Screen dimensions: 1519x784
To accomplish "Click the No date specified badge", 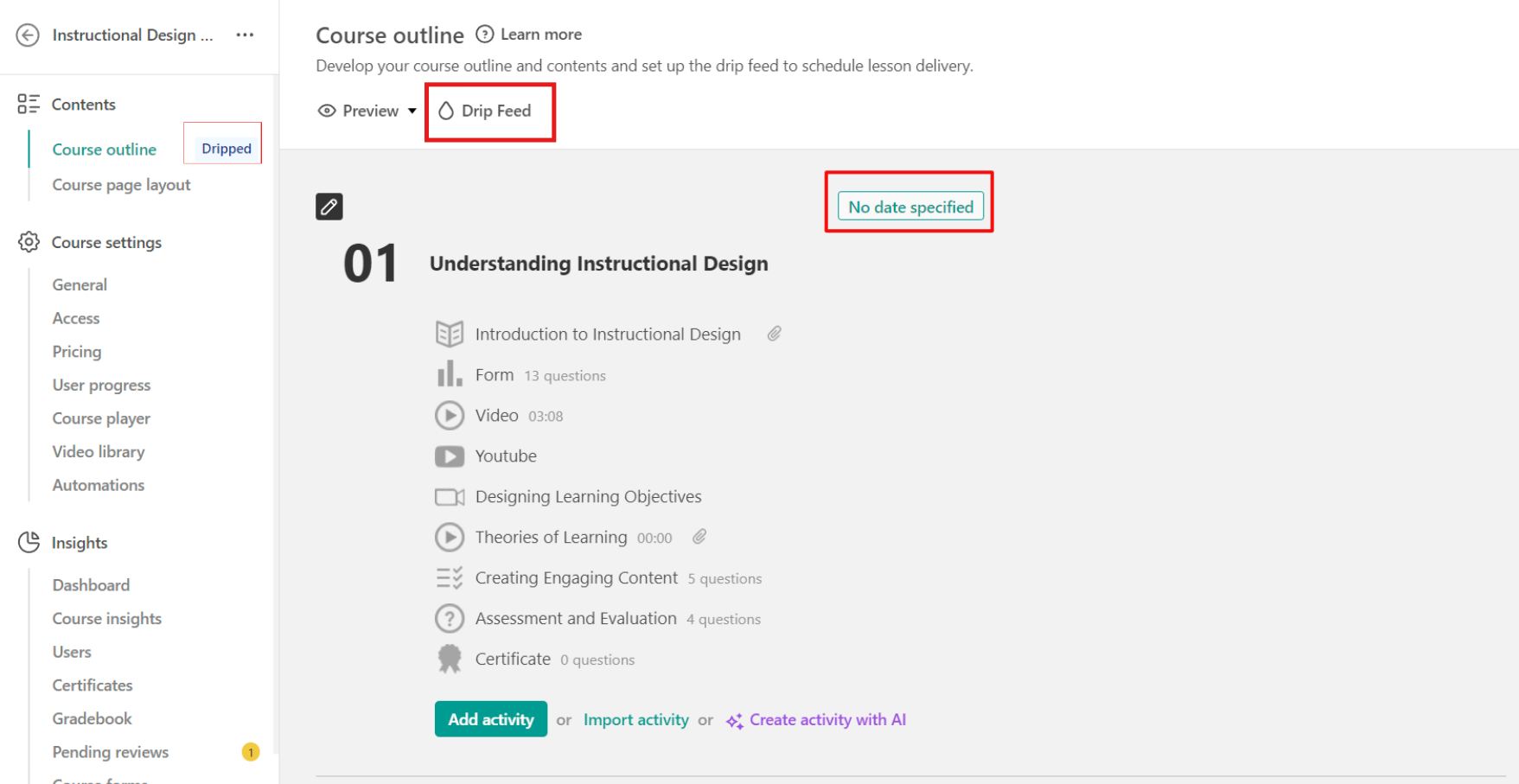I will (909, 207).
